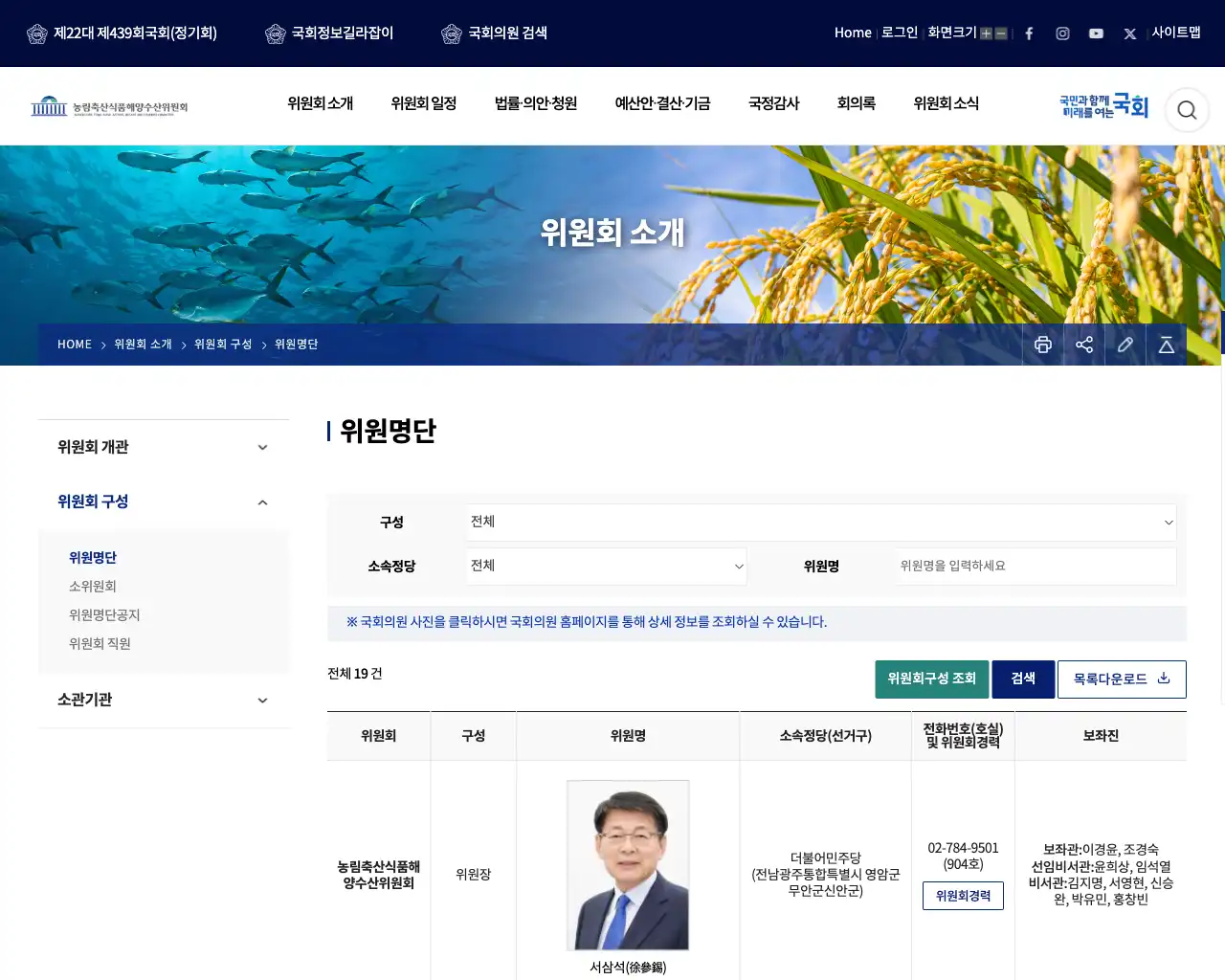Click the photo of 서삼석
Screen dimensions: 1225x980
coord(628,865)
